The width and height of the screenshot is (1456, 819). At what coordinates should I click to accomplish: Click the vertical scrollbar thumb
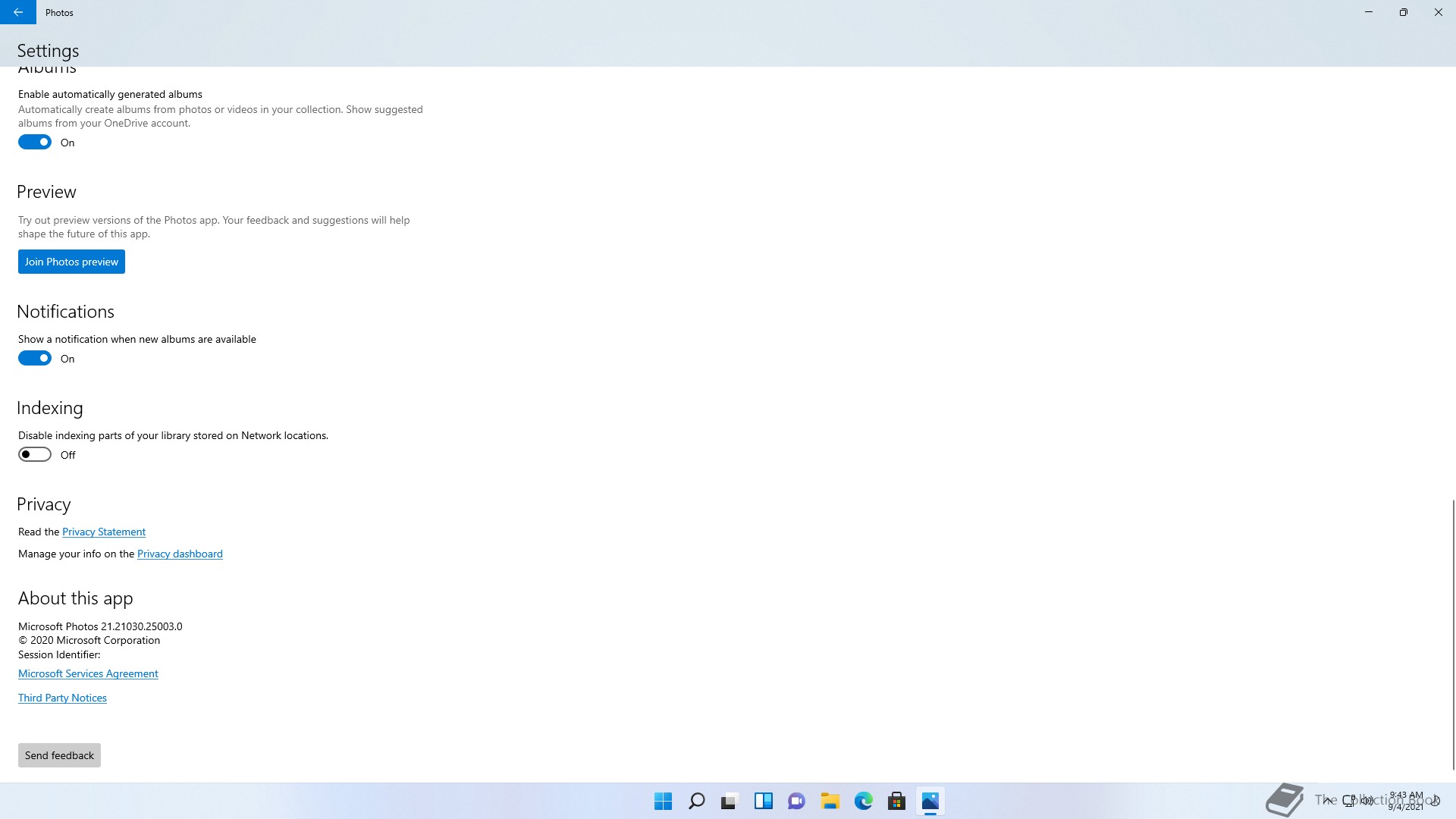1453,634
